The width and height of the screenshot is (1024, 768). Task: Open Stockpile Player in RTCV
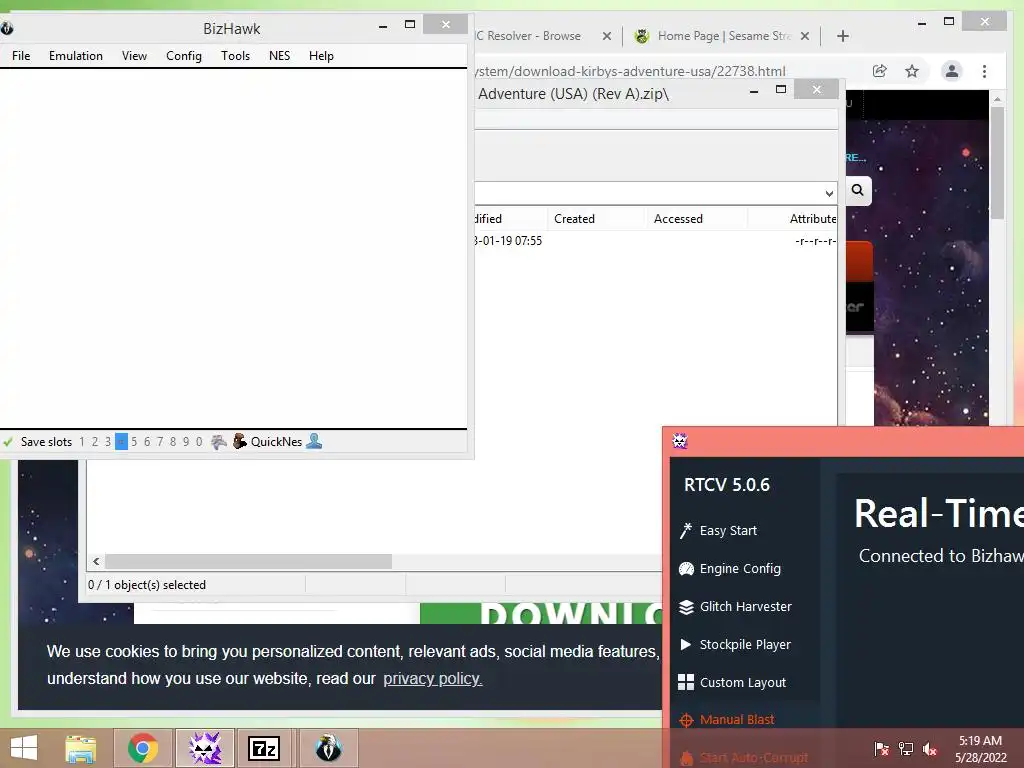[745, 645]
